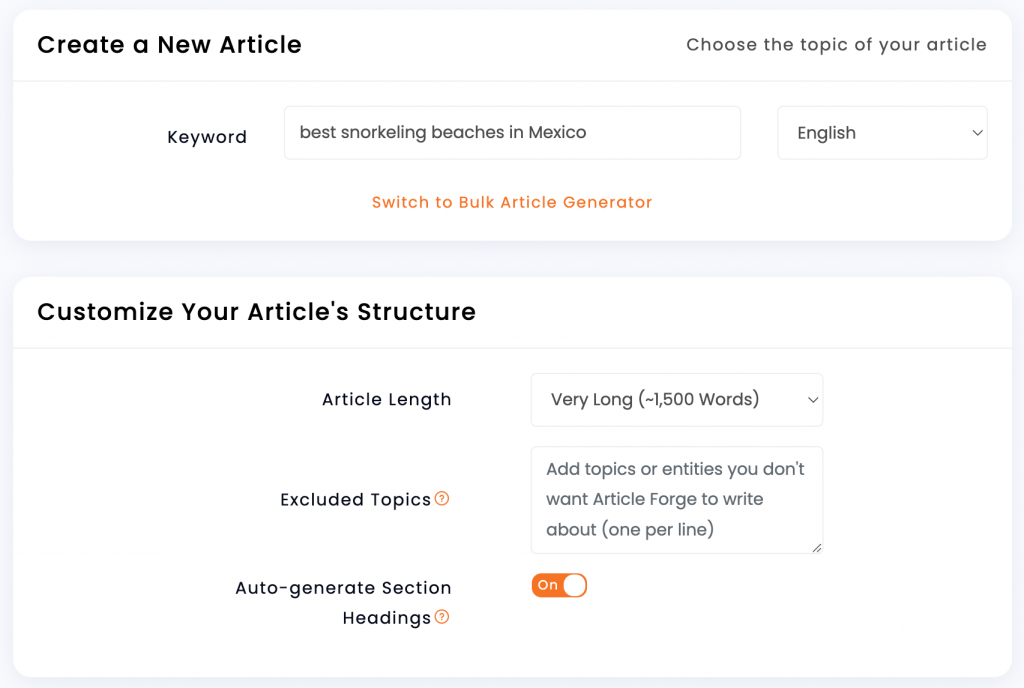The height and width of the screenshot is (688, 1024).
Task: Click the white knob of the toggle
Action: point(574,586)
